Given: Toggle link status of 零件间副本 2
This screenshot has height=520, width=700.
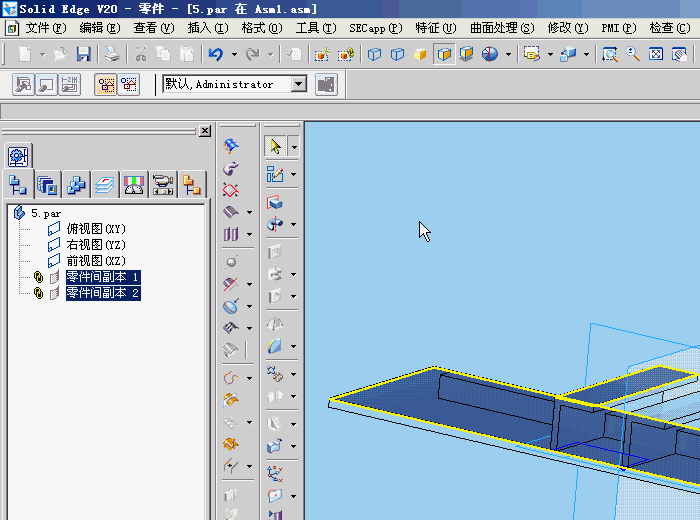Looking at the screenshot, I should pos(38,293).
